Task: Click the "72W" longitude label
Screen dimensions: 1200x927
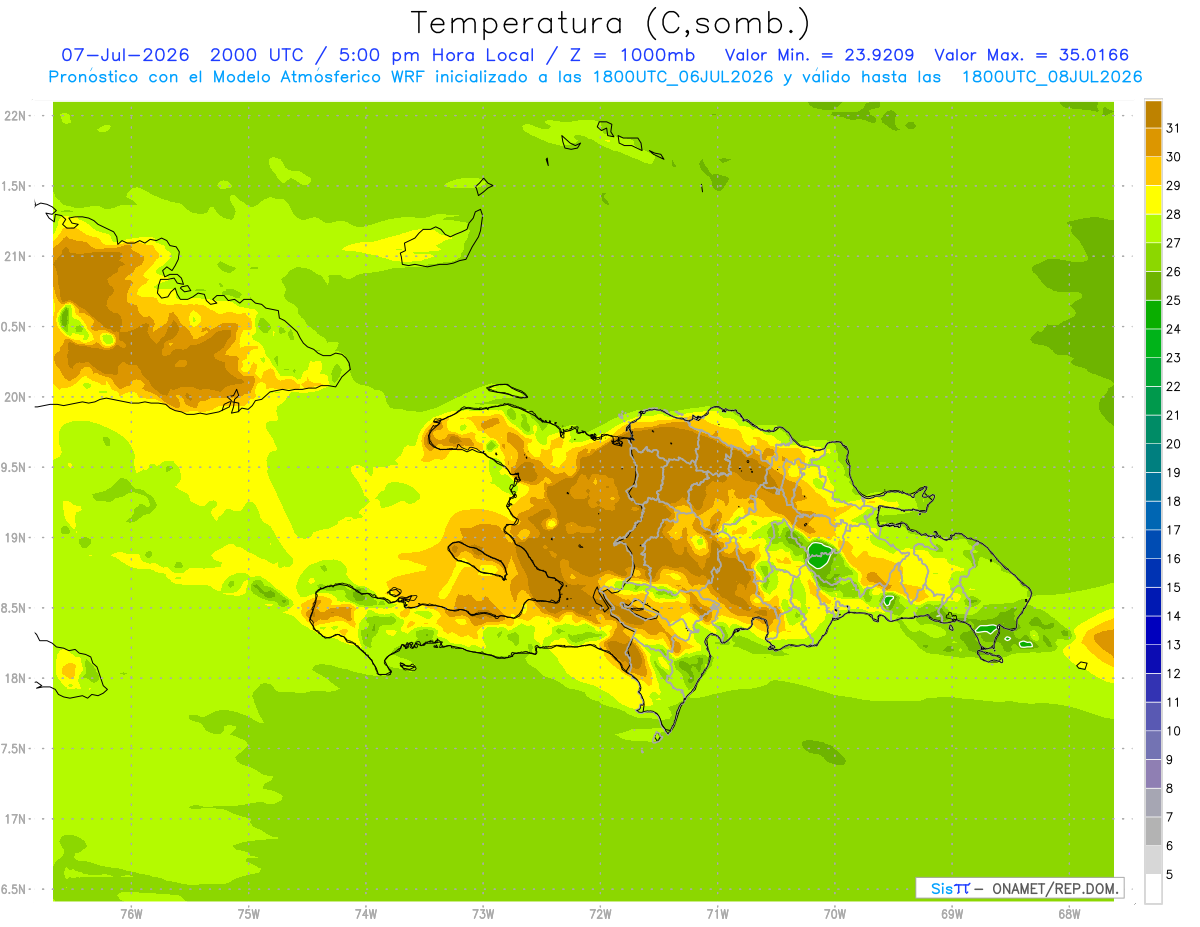Action: click(600, 914)
